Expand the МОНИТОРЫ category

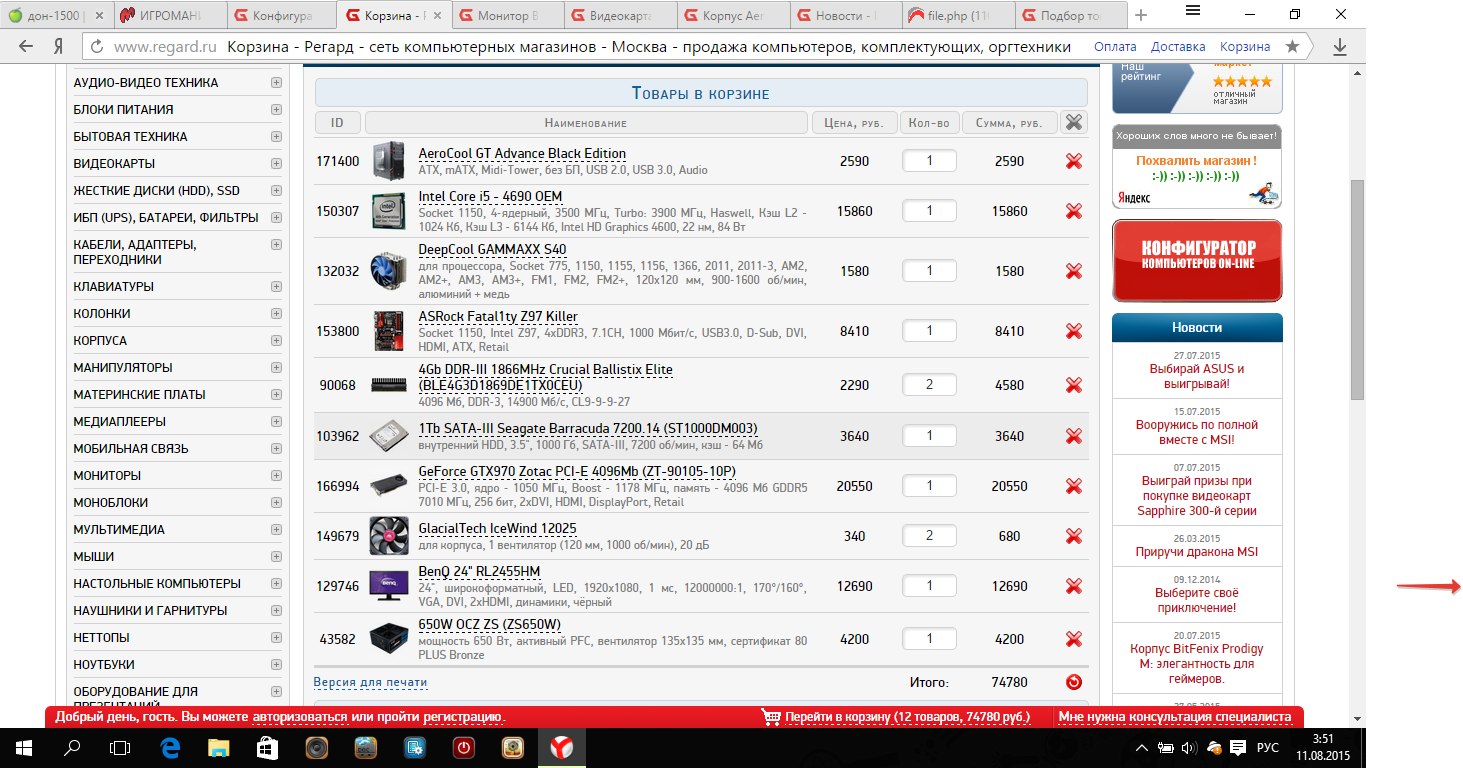click(x=276, y=476)
